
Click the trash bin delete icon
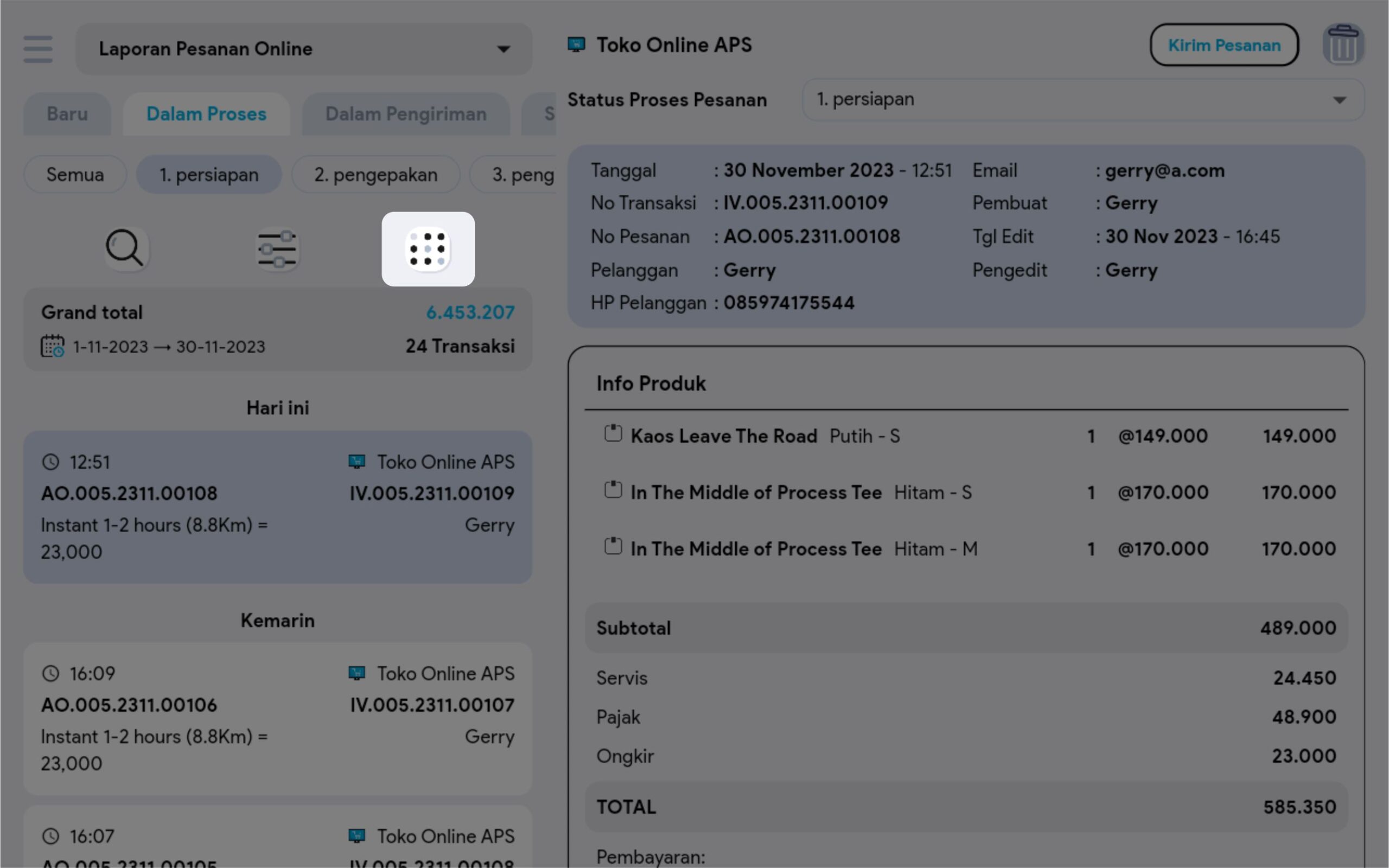1342,45
